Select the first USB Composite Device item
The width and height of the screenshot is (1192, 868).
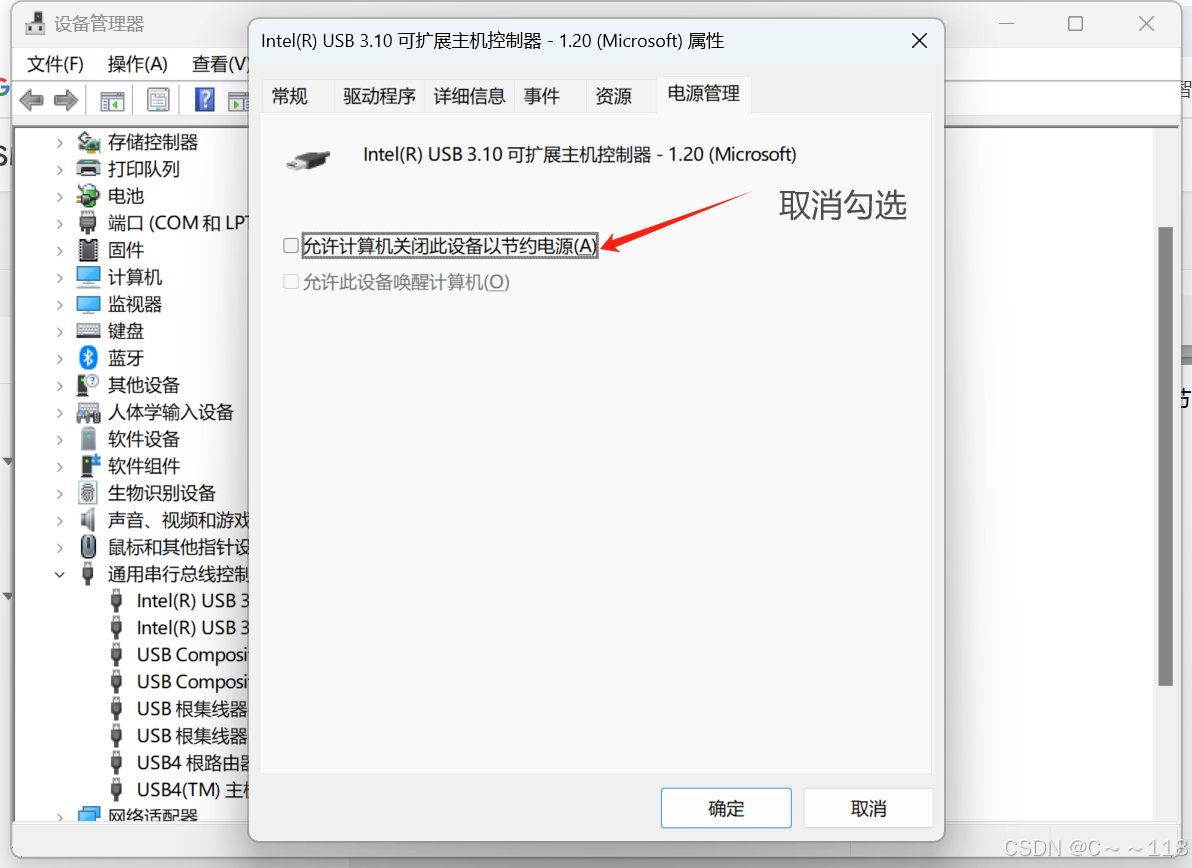click(193, 655)
